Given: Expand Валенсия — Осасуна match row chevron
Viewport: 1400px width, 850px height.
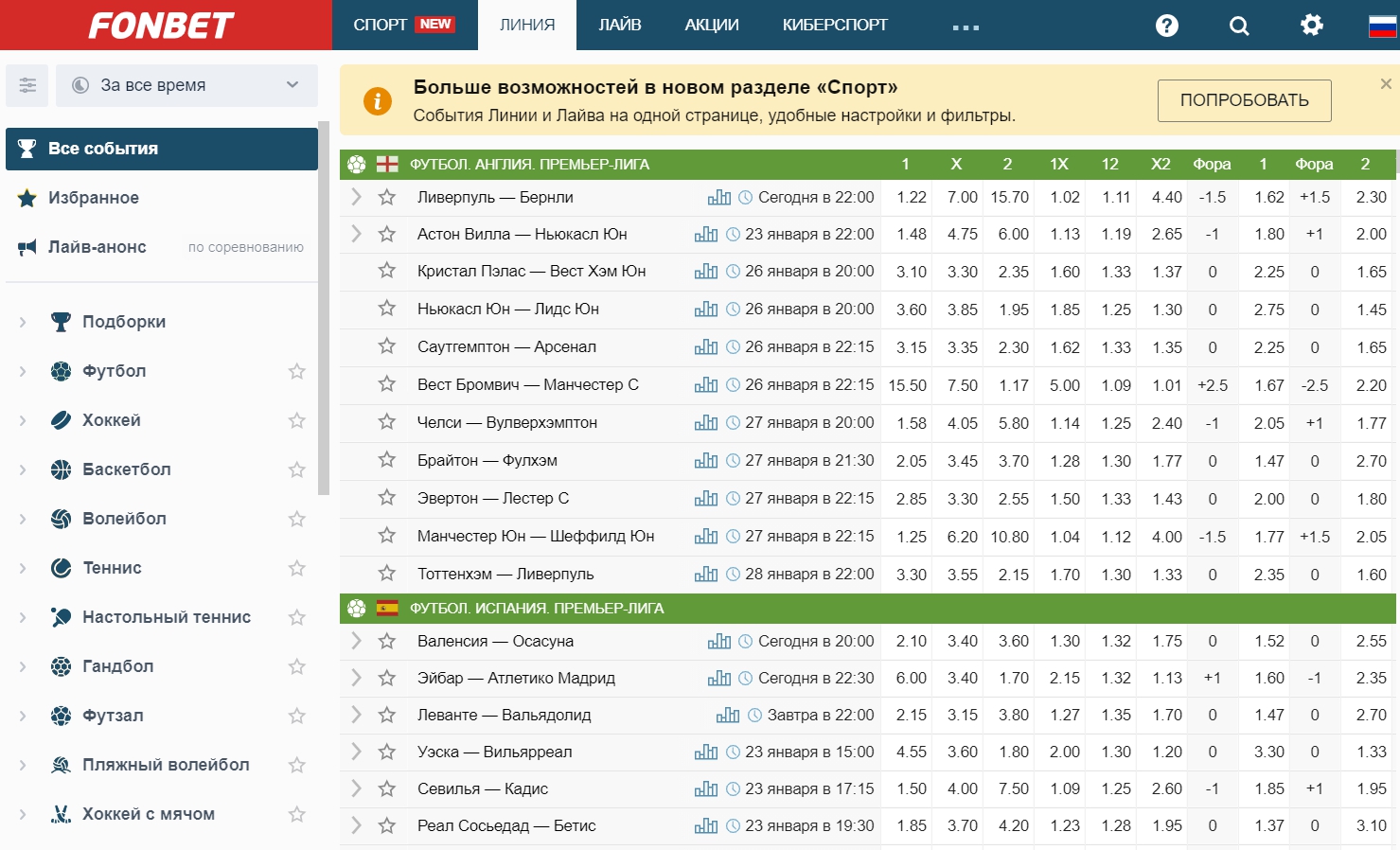Looking at the screenshot, I should (x=356, y=641).
